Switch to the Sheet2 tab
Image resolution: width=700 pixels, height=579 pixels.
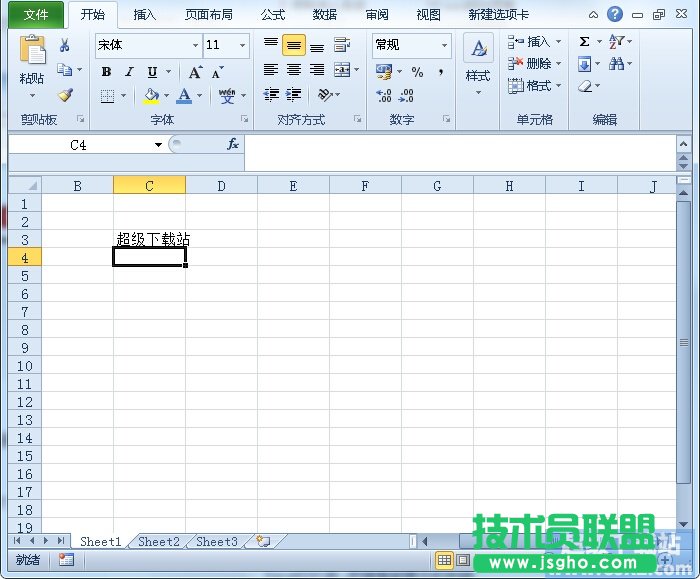click(158, 542)
